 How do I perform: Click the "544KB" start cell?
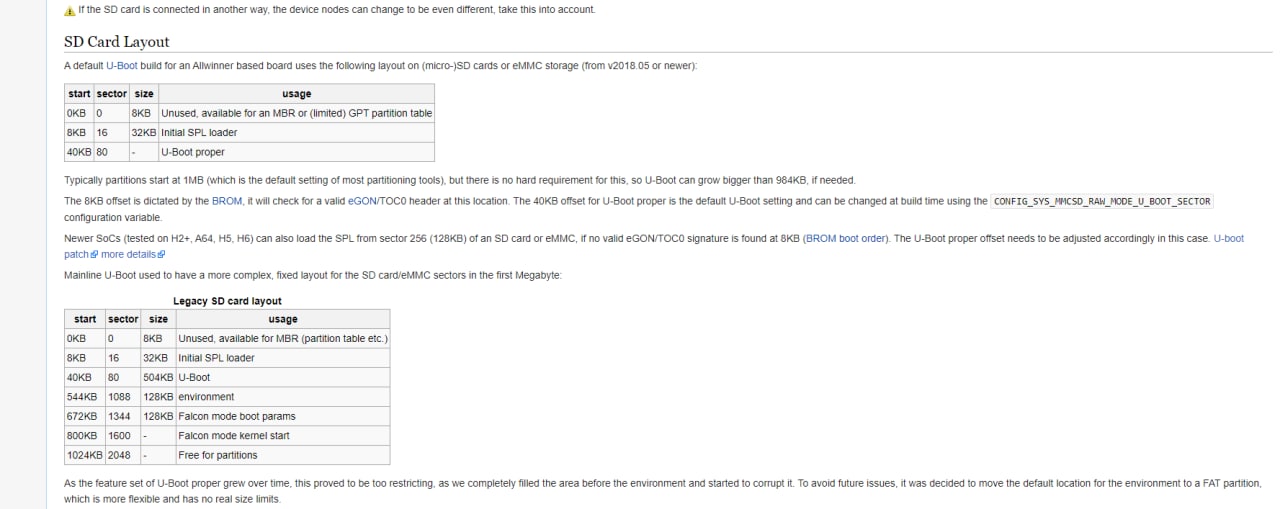(x=85, y=397)
